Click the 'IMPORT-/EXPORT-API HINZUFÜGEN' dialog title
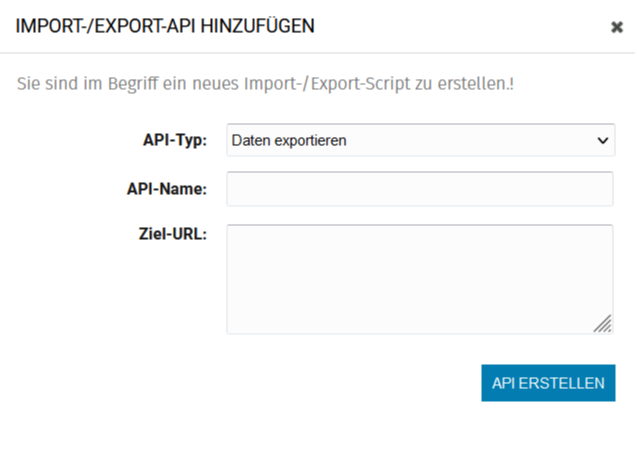 tap(165, 27)
